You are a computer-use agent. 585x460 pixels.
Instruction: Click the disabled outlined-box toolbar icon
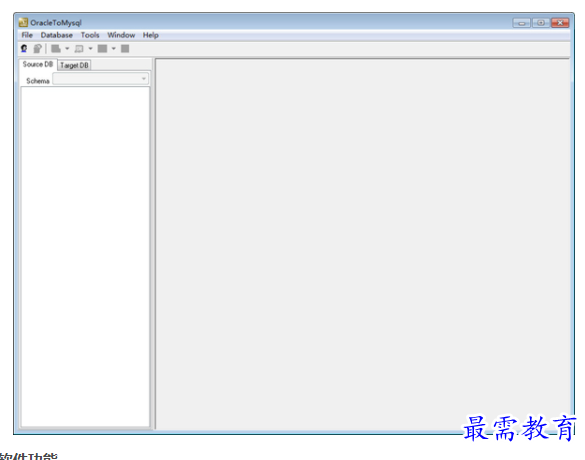tap(79, 48)
